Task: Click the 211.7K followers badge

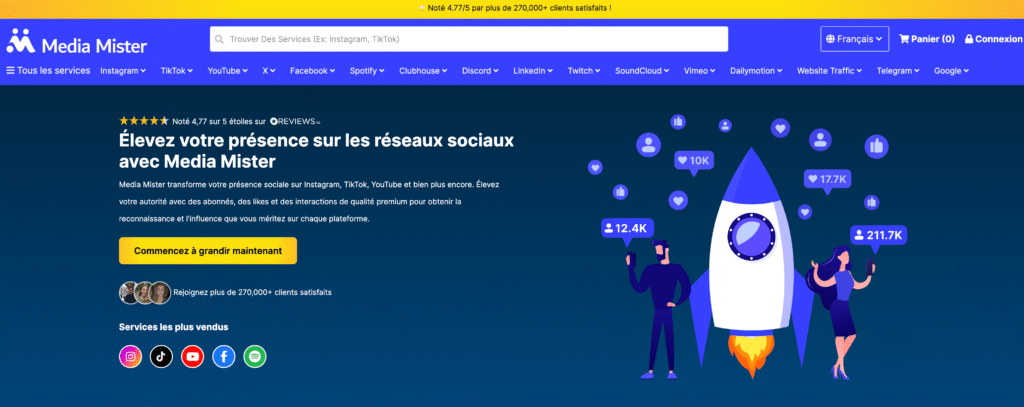Action: click(880, 235)
